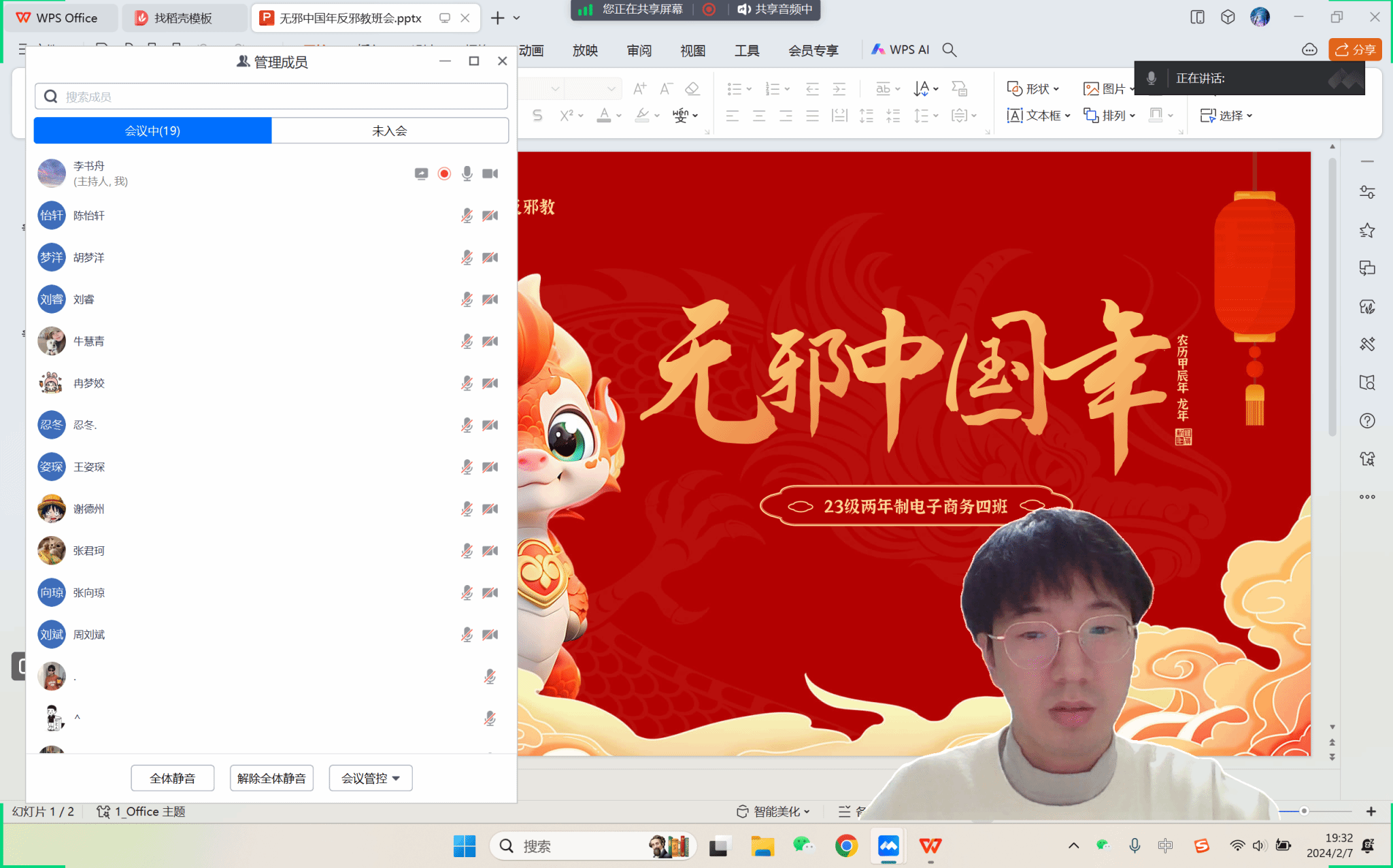The image size is (1393, 868).
Task: Open the 审阅 ribbon tab
Action: click(639, 50)
